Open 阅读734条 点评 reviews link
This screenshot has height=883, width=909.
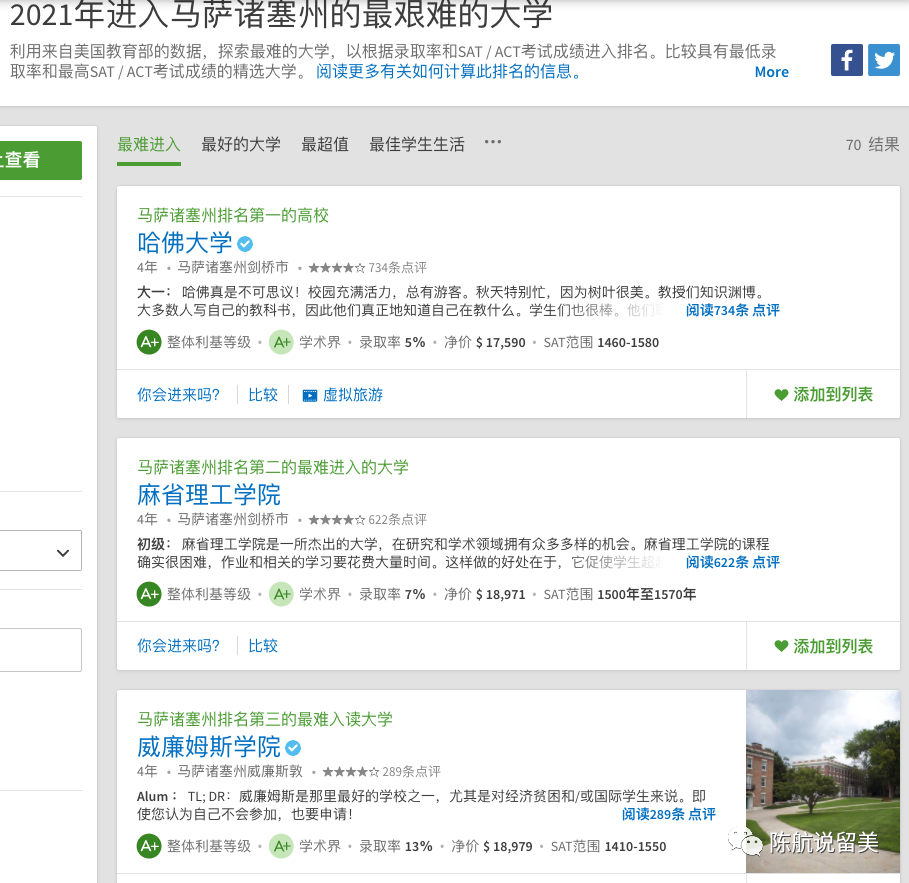pyautogui.click(x=733, y=311)
